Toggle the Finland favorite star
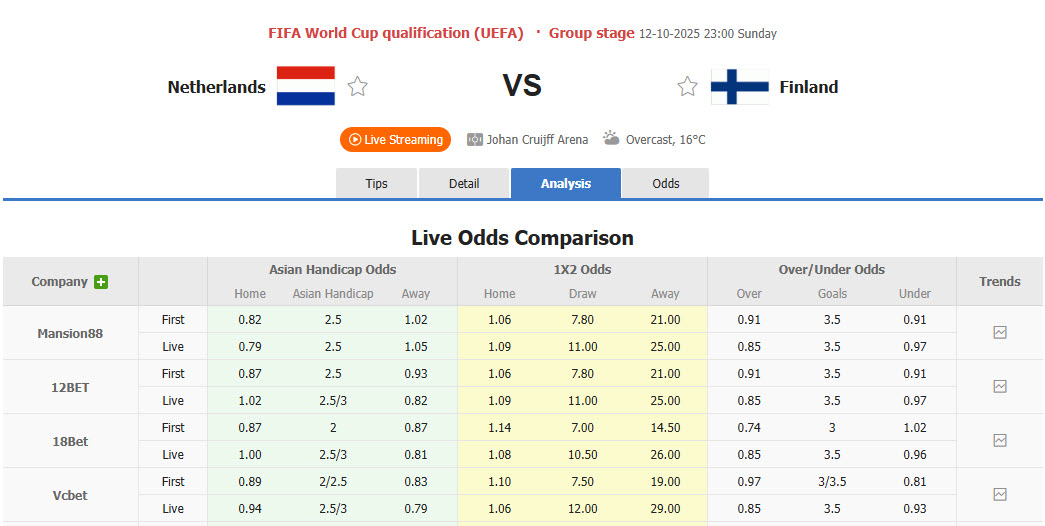Image resolution: width=1045 pixels, height=526 pixels. (x=687, y=87)
